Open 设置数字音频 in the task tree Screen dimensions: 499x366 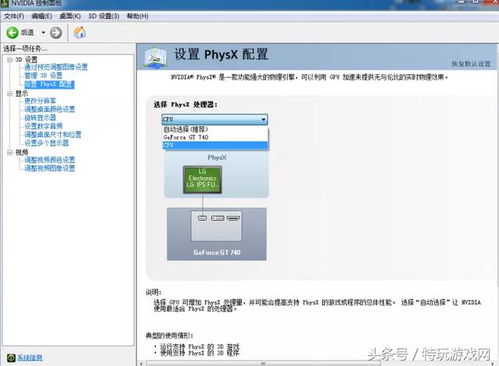click(x=43, y=126)
